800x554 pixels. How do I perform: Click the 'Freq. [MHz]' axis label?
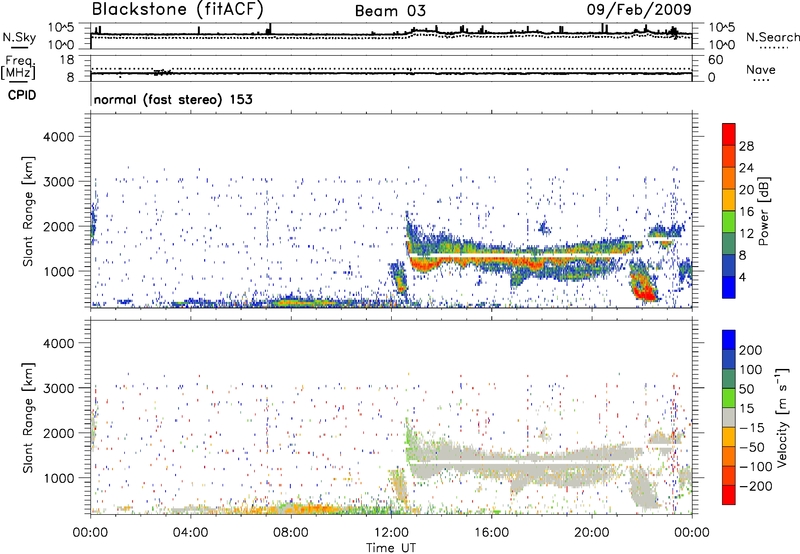pyautogui.click(x=18, y=67)
